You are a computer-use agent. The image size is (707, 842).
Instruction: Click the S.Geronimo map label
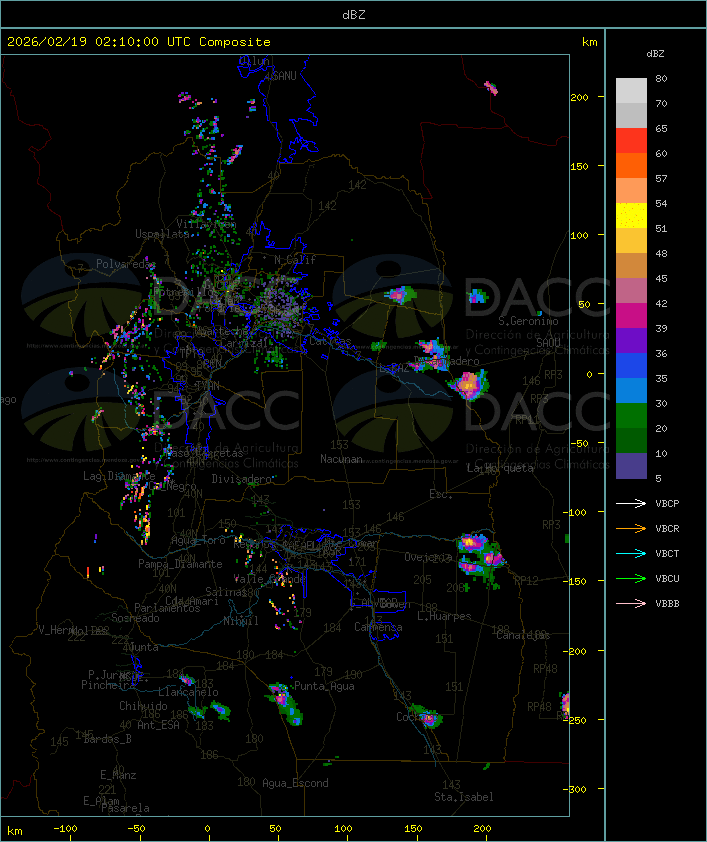coord(528,321)
